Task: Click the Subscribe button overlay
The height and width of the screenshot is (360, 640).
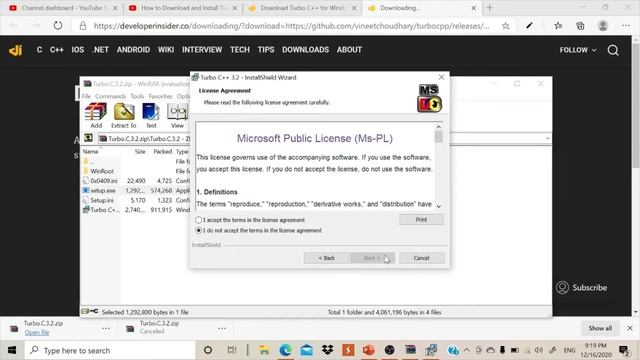Action: pos(582,287)
